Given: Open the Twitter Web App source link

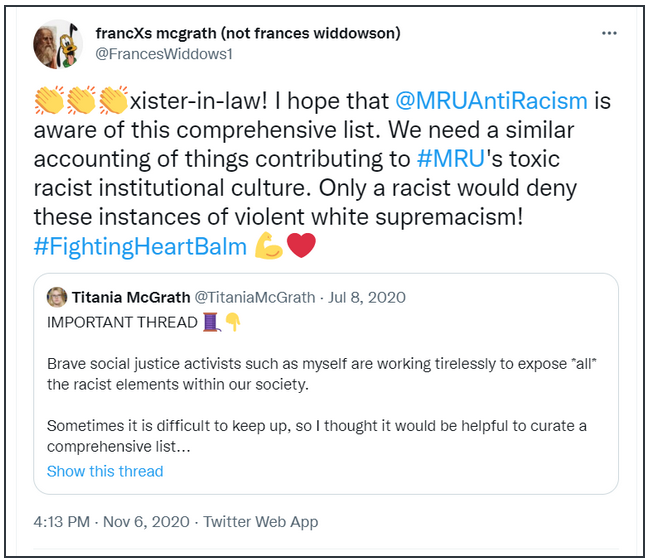Looking at the screenshot, I should coord(261,522).
